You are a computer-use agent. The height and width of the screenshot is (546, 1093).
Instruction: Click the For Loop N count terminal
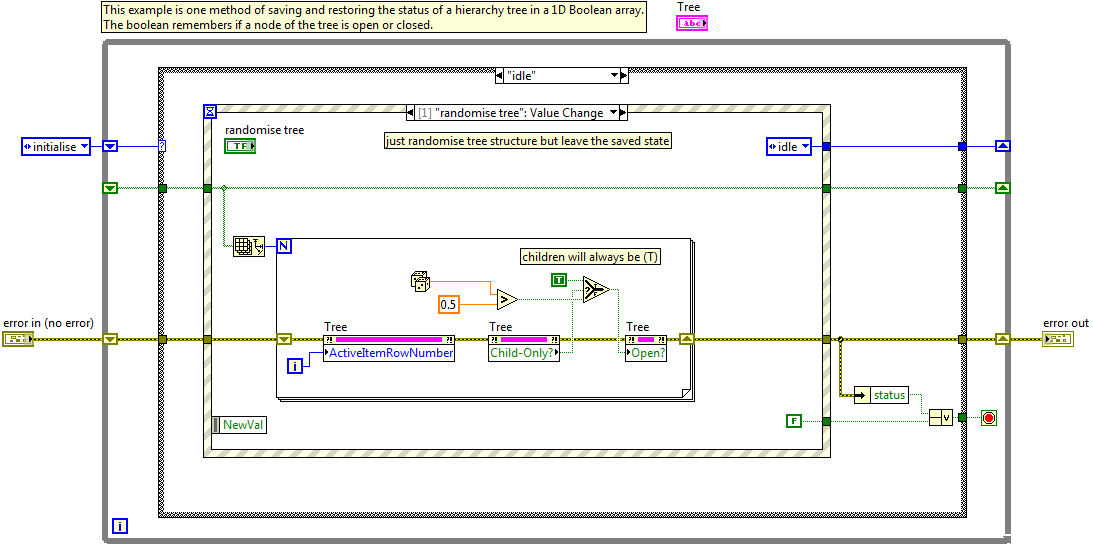283,246
